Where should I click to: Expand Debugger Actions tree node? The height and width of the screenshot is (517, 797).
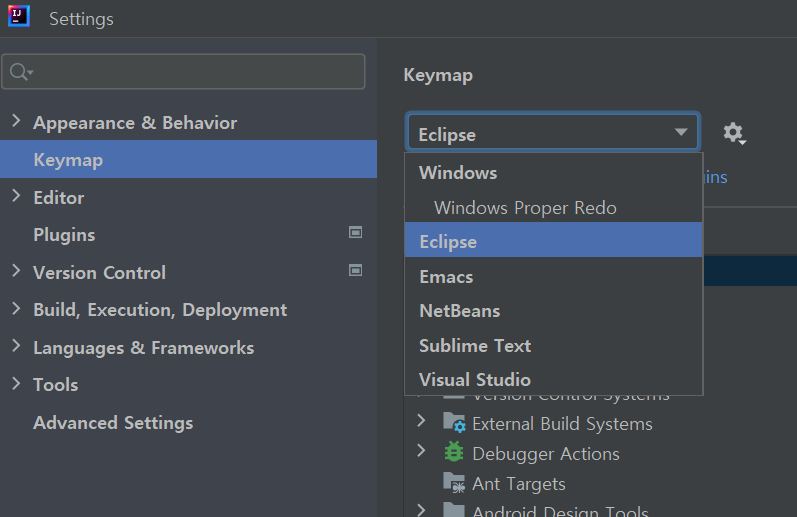click(421, 450)
